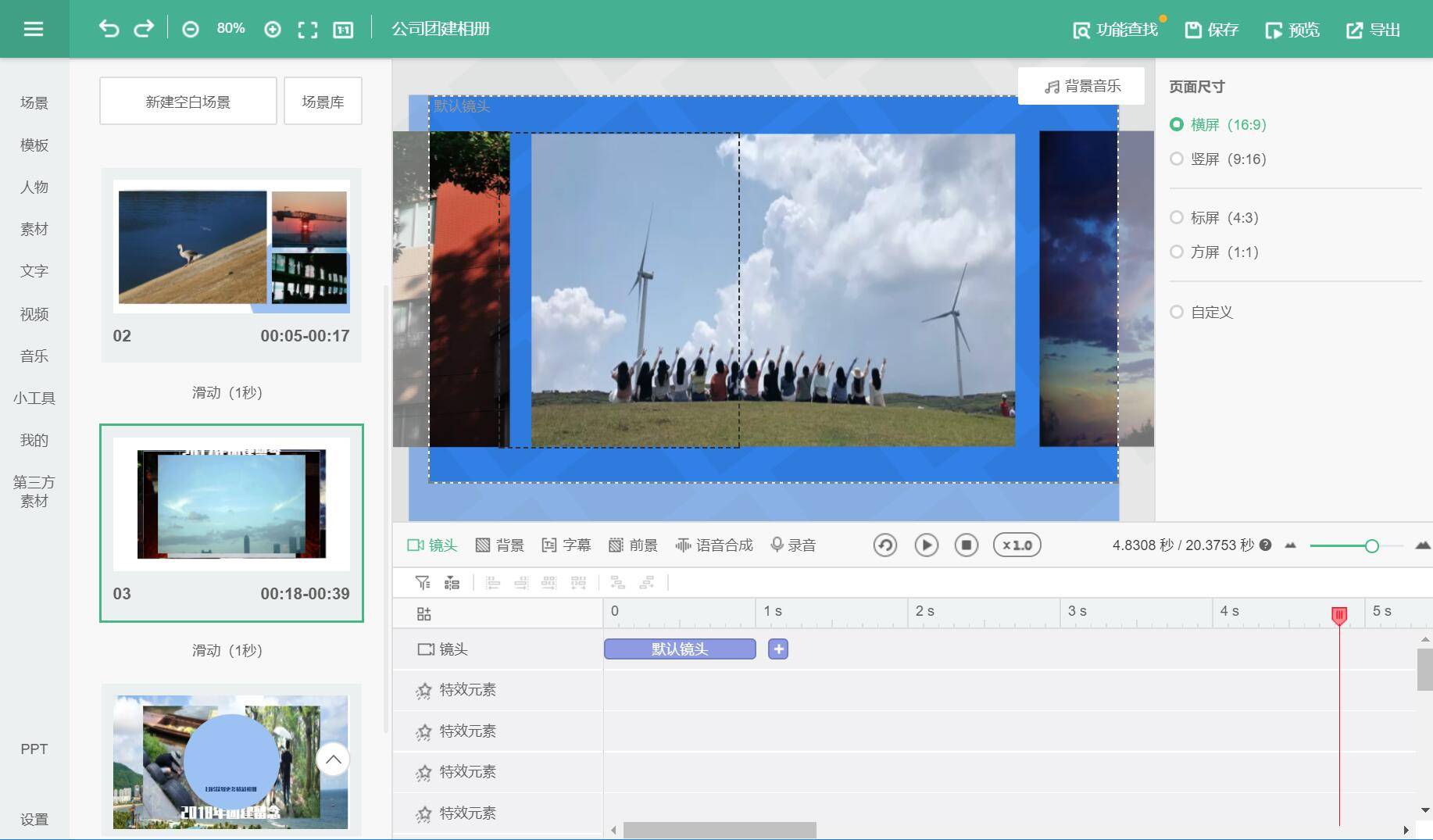Open the 场景库 scene library

tap(323, 100)
